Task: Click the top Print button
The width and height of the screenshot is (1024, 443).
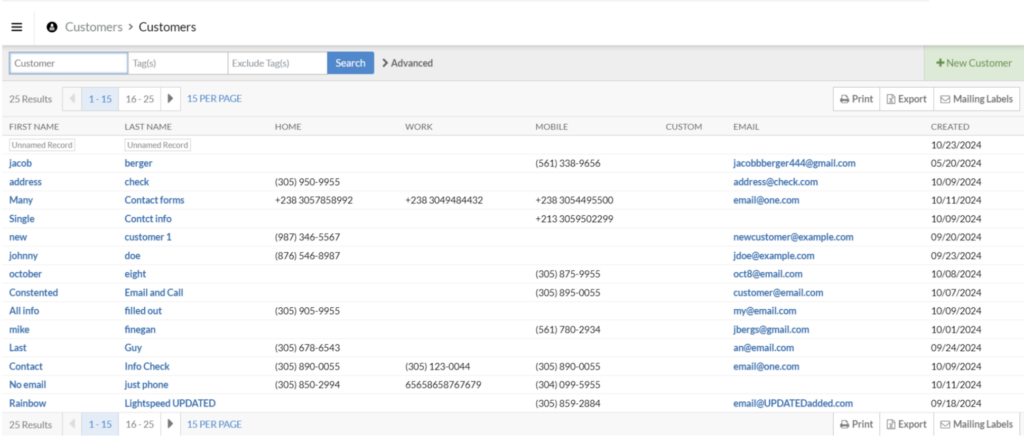Action: tap(856, 99)
